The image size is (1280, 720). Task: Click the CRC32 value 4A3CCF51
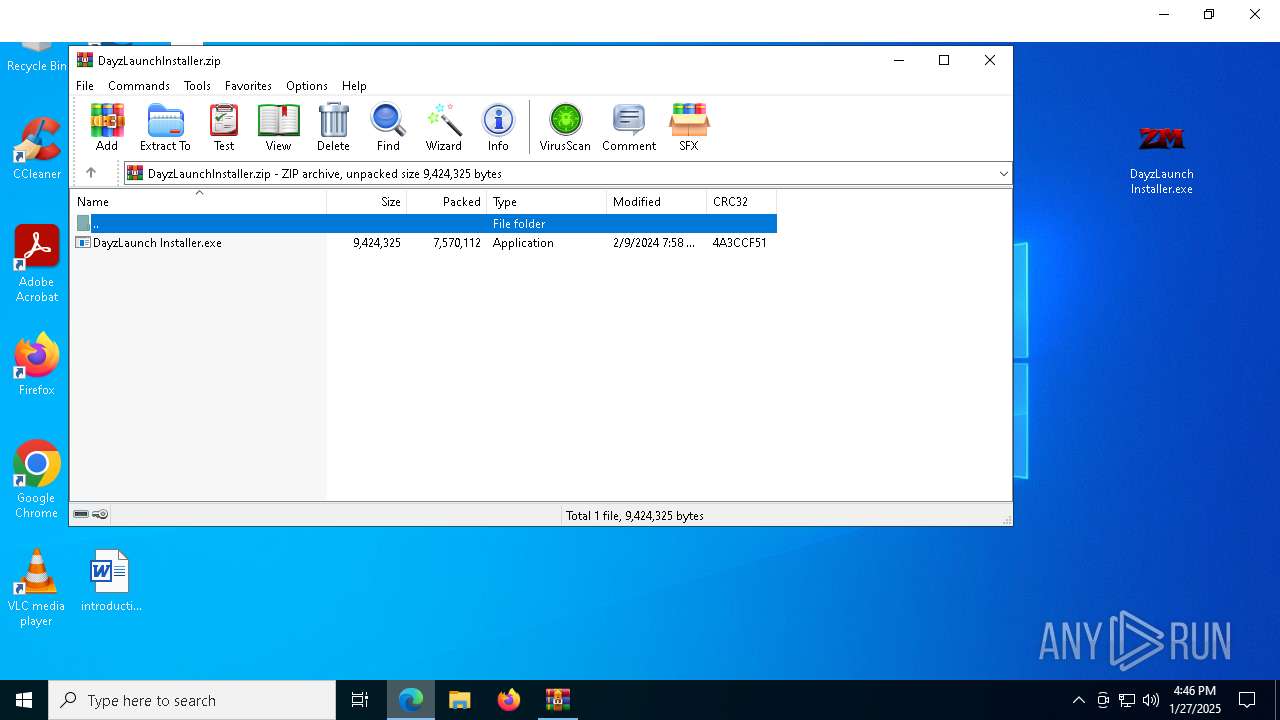click(740, 243)
